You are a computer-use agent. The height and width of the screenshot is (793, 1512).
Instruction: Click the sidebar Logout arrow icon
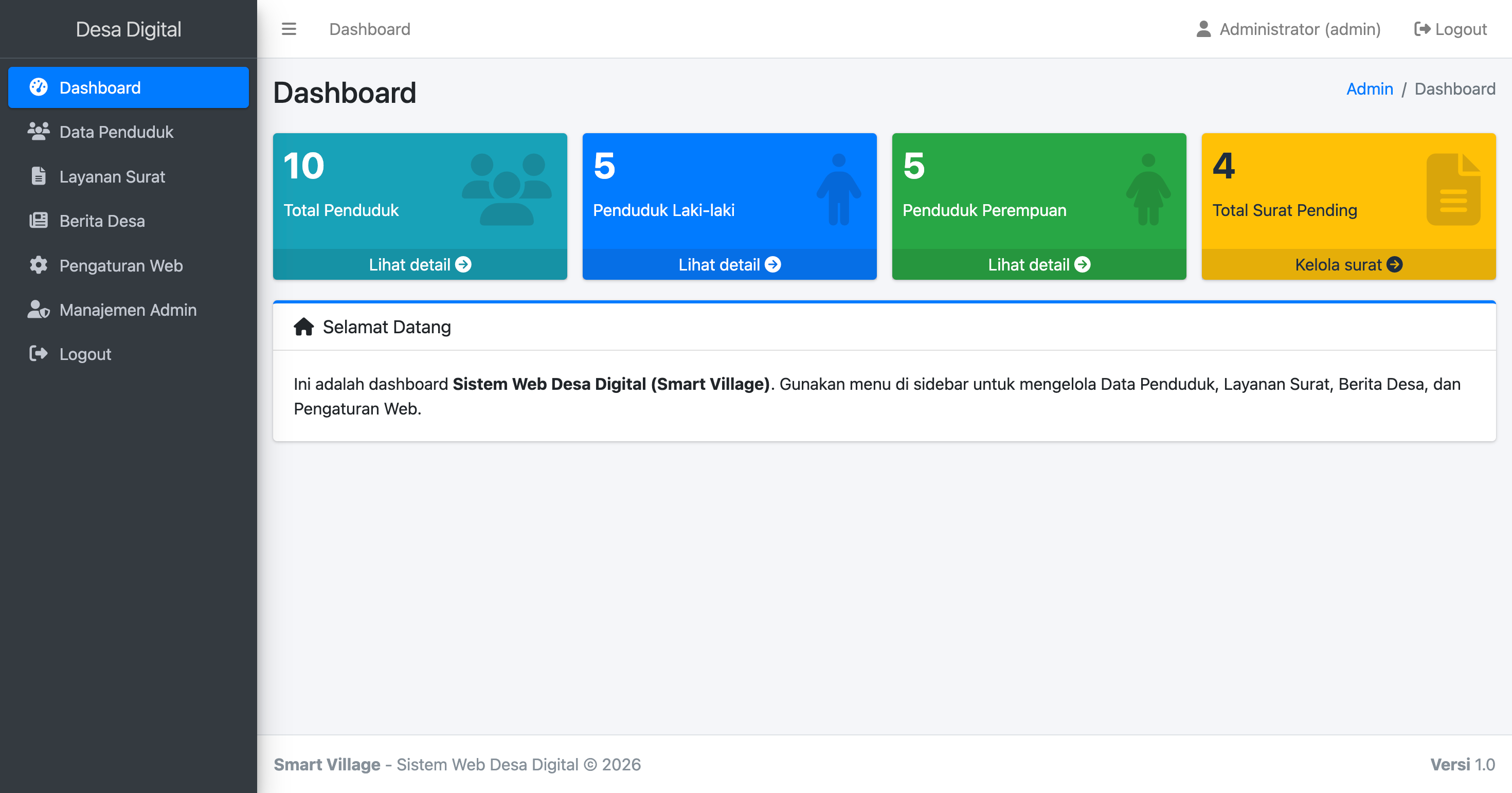pos(39,354)
